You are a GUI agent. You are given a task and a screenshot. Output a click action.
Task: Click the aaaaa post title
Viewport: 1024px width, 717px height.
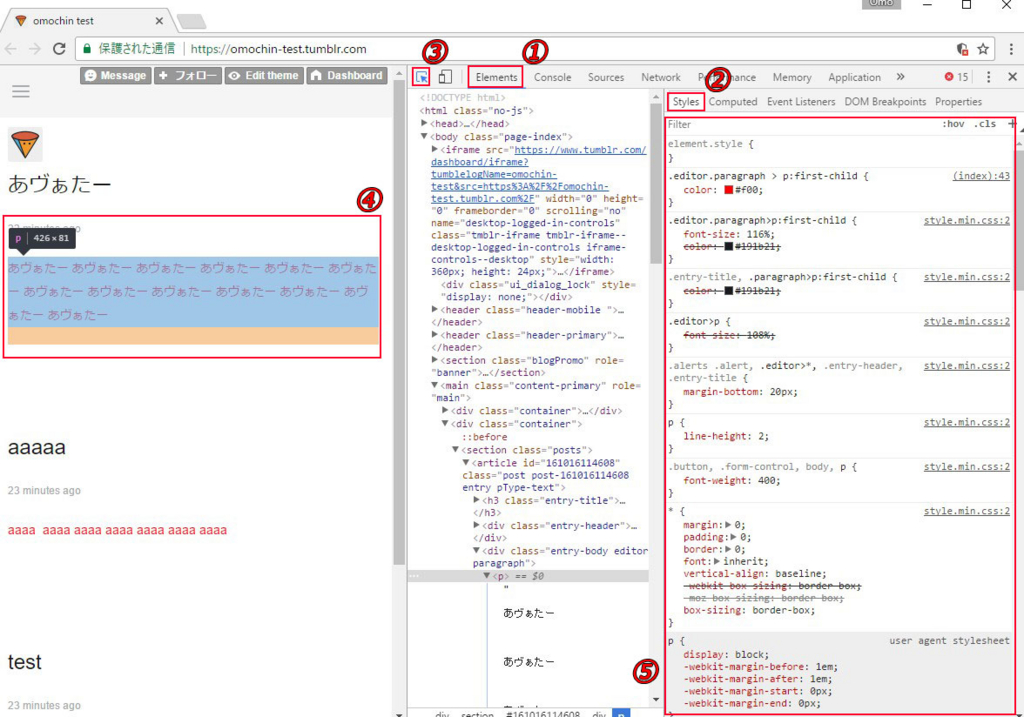(x=37, y=448)
